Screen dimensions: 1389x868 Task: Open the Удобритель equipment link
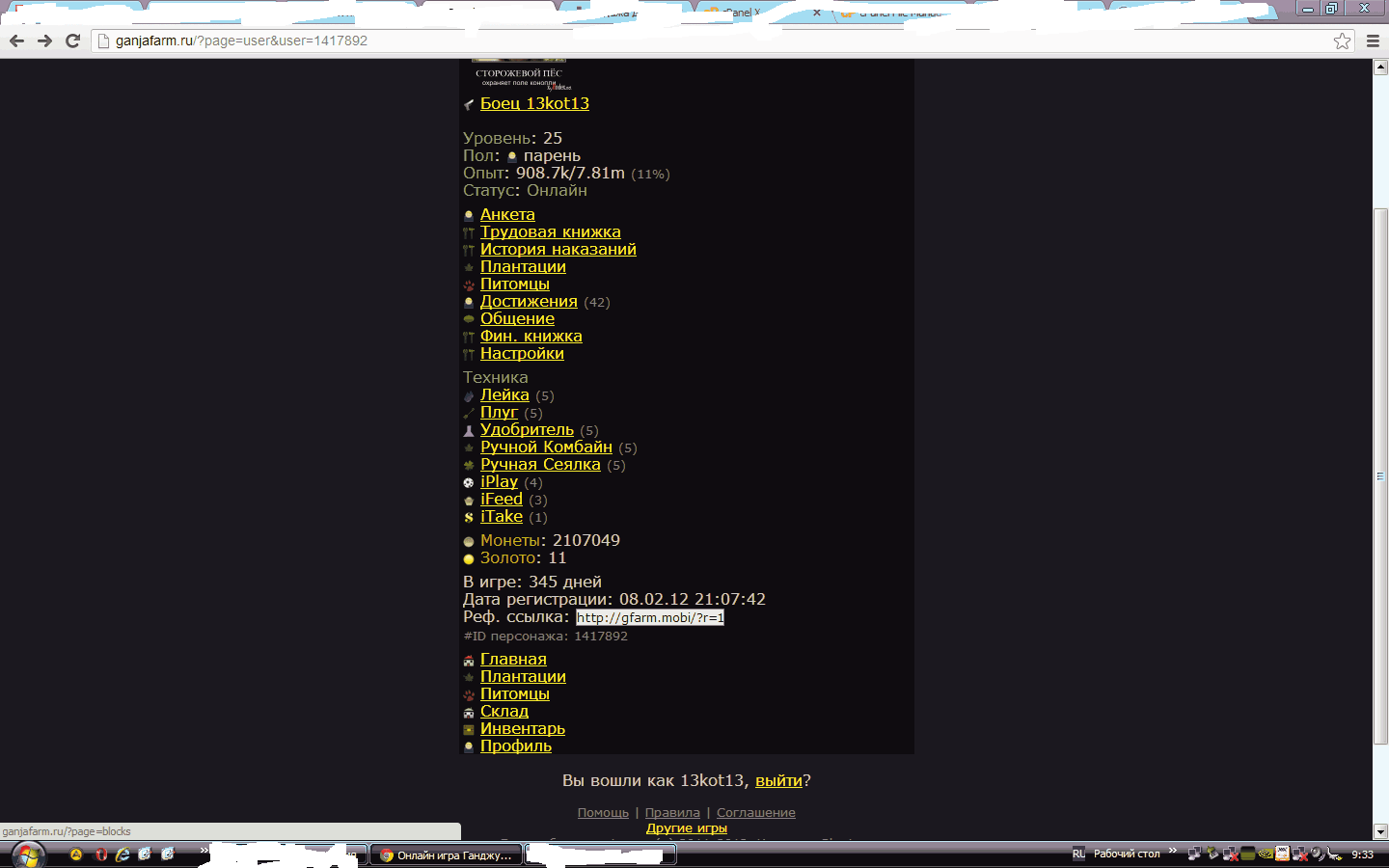point(527,429)
